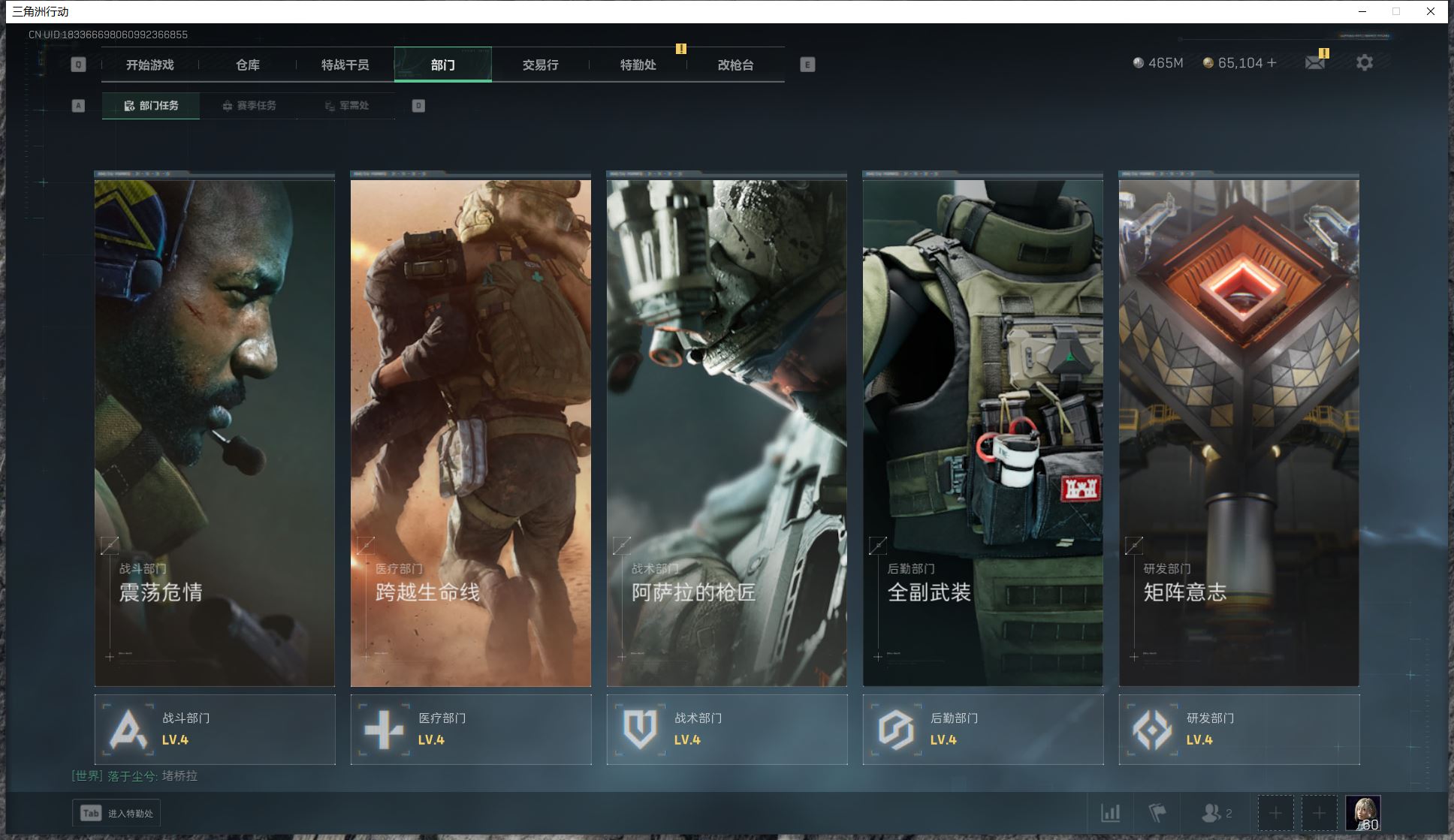Add currency with plus next to 65,104
The height and width of the screenshot is (840, 1454).
[x=1271, y=63]
